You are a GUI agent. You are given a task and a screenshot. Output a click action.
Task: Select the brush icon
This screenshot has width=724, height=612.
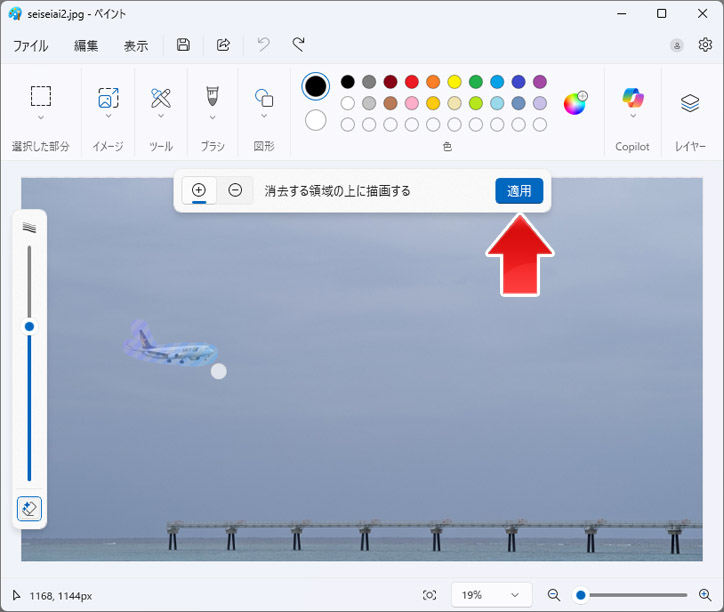[x=212, y=96]
